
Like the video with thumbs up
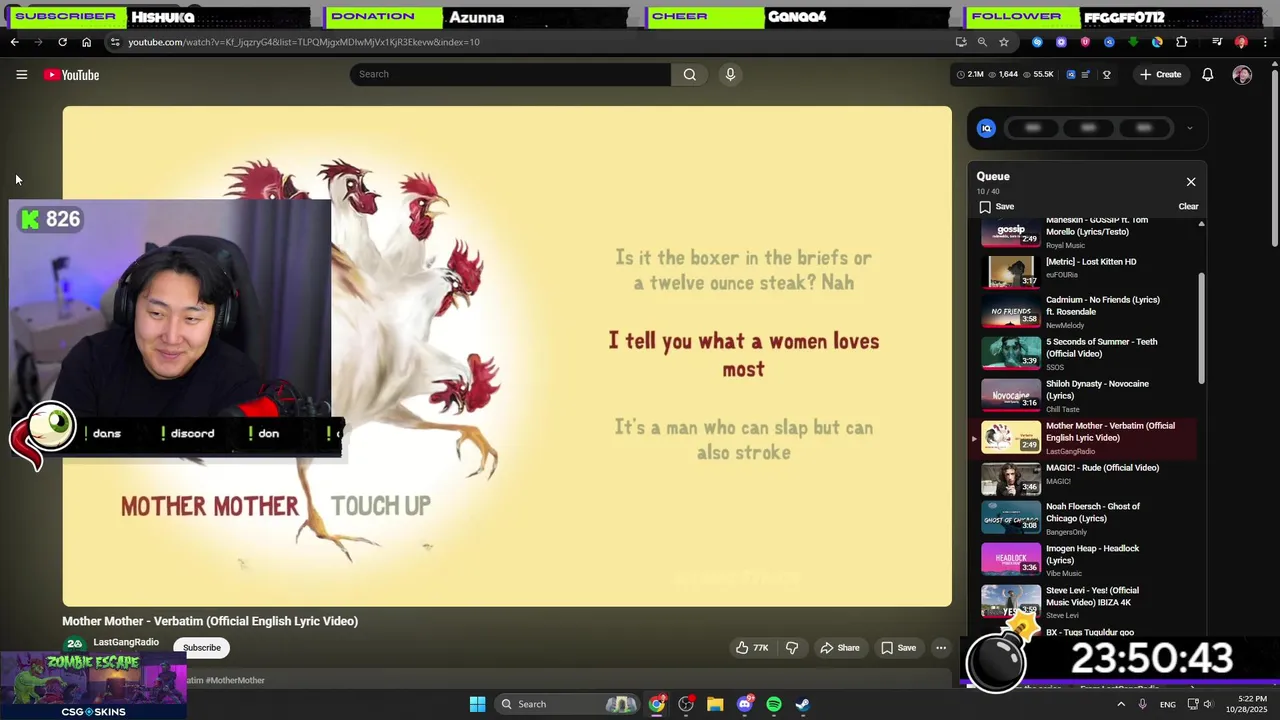(752, 648)
